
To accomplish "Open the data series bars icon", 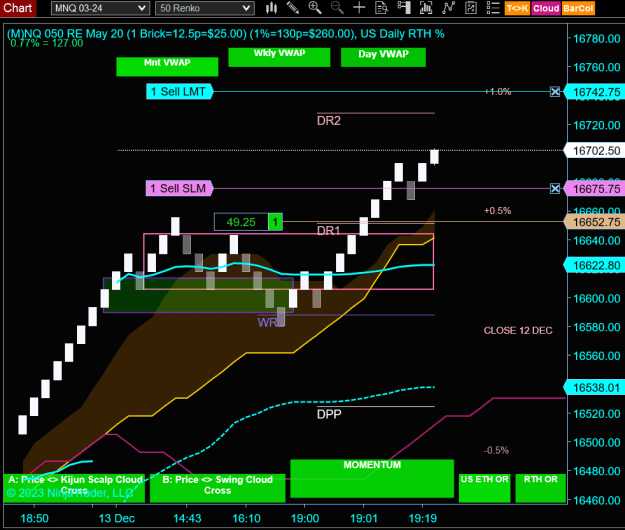I will click(426, 8).
